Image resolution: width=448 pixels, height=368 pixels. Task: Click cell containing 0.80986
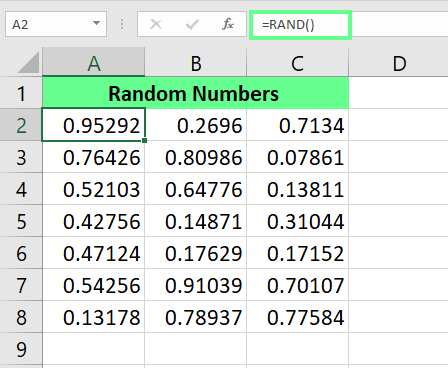[x=196, y=157]
